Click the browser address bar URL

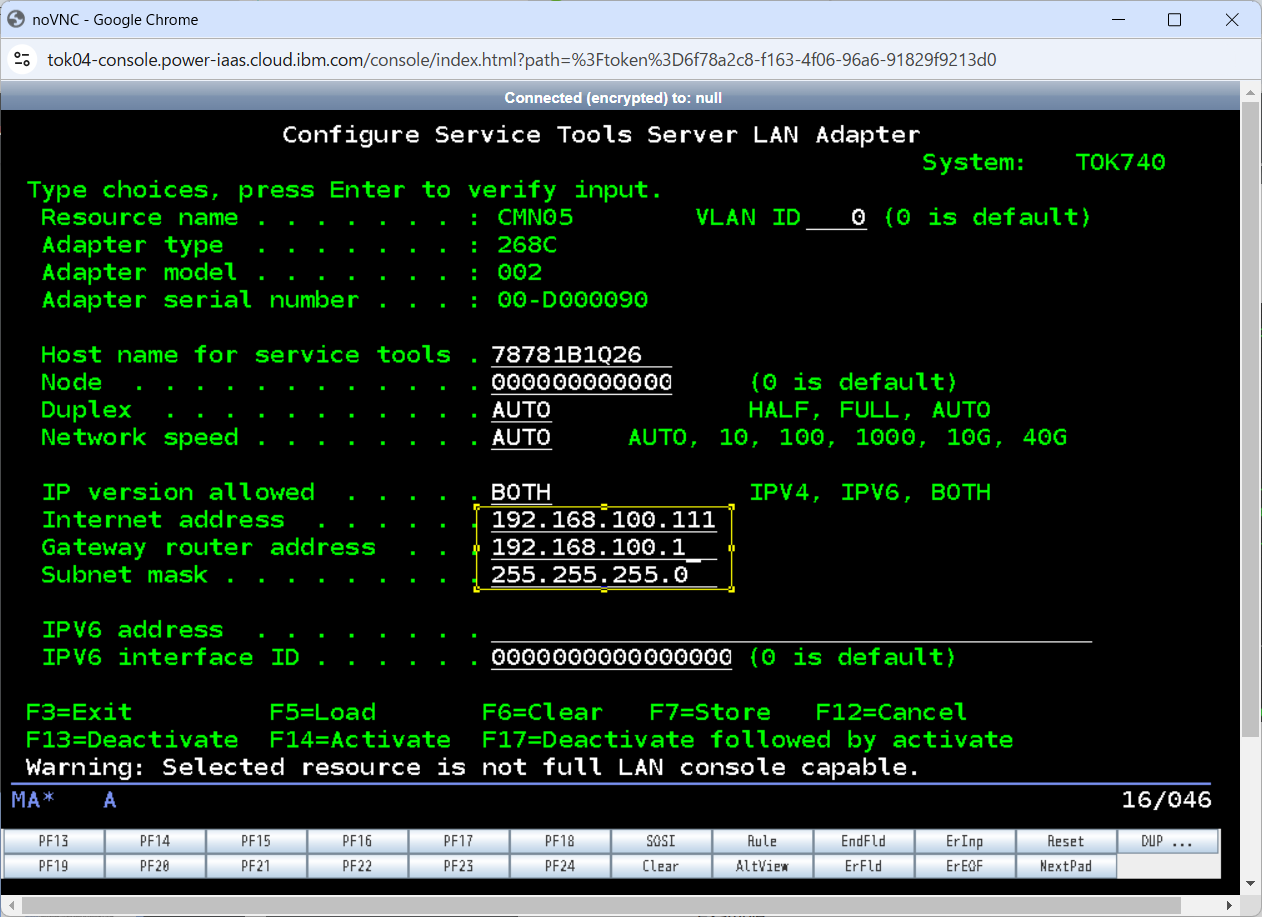[522, 60]
